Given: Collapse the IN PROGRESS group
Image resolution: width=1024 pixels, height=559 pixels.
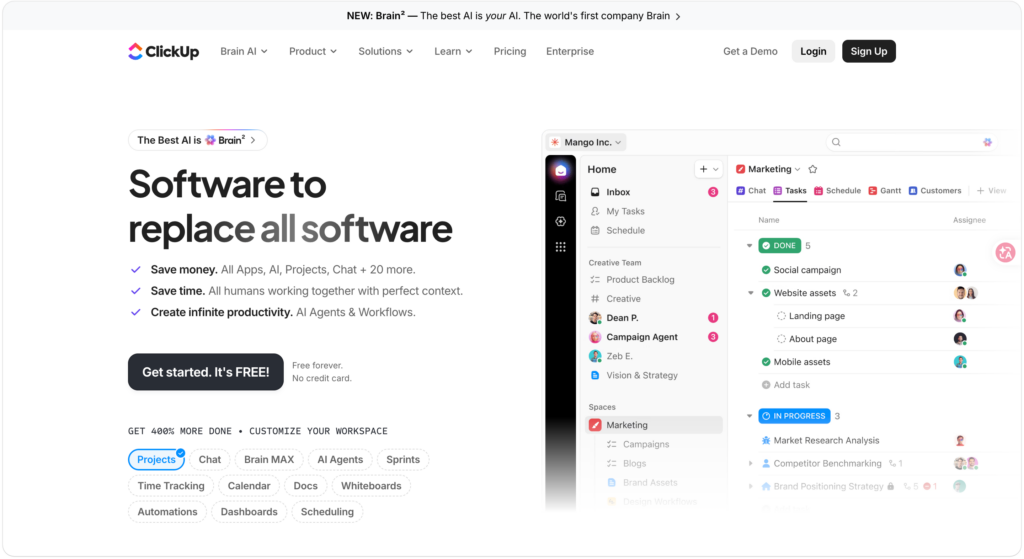Looking at the screenshot, I should pyautogui.click(x=750, y=416).
